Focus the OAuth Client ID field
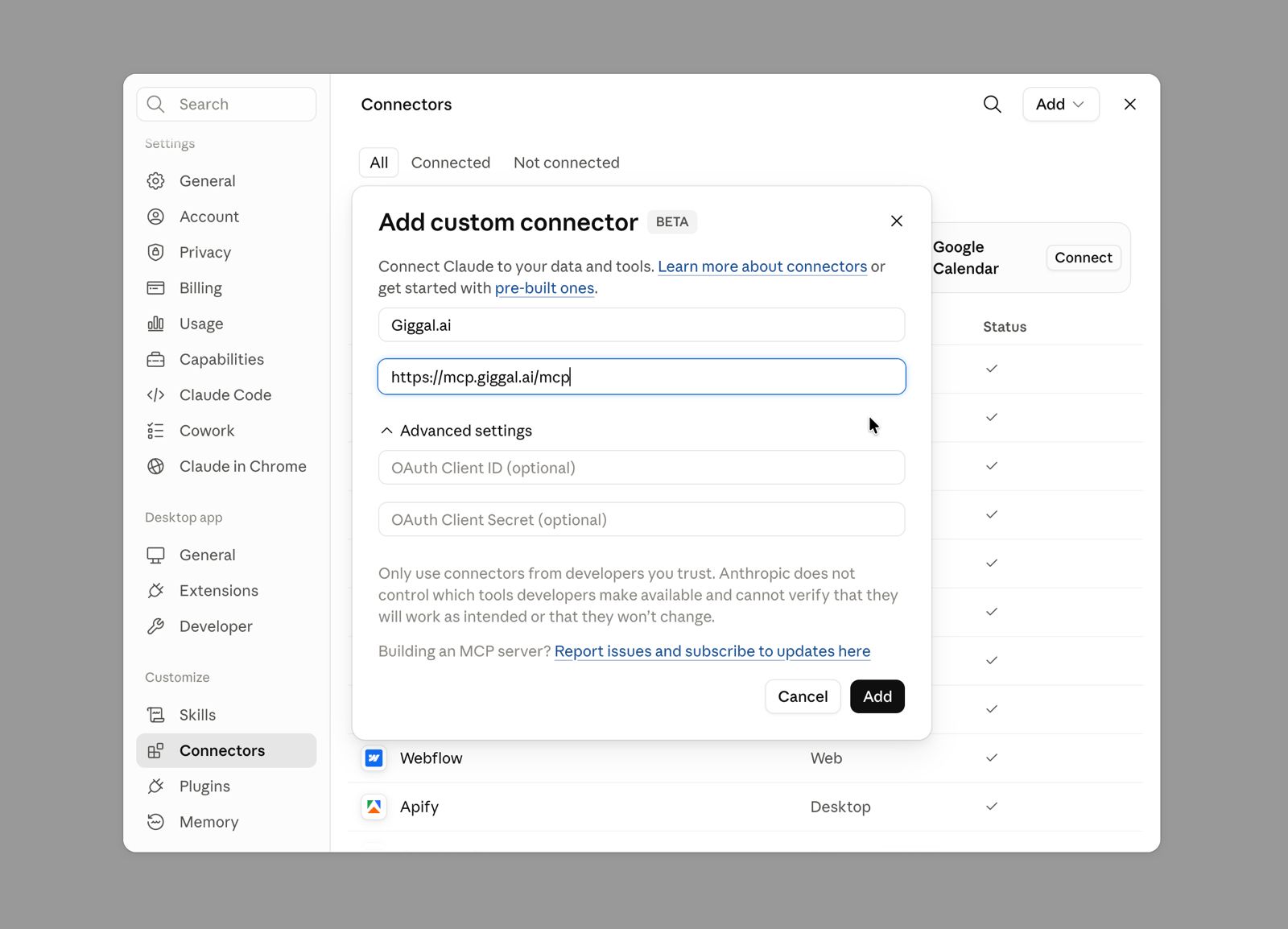Screen dimensions: 1288x929 coord(642,468)
